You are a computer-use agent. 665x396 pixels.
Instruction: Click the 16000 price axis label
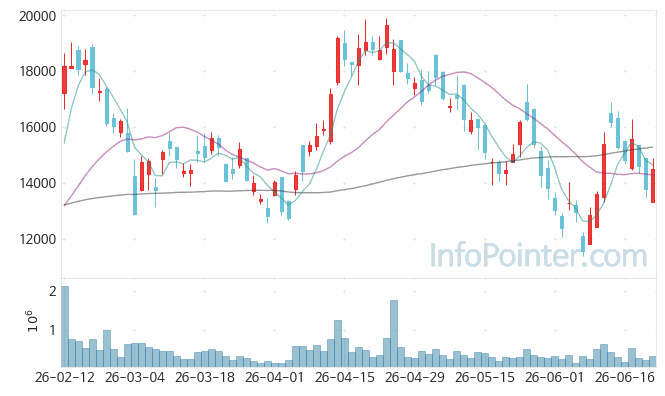(37, 127)
